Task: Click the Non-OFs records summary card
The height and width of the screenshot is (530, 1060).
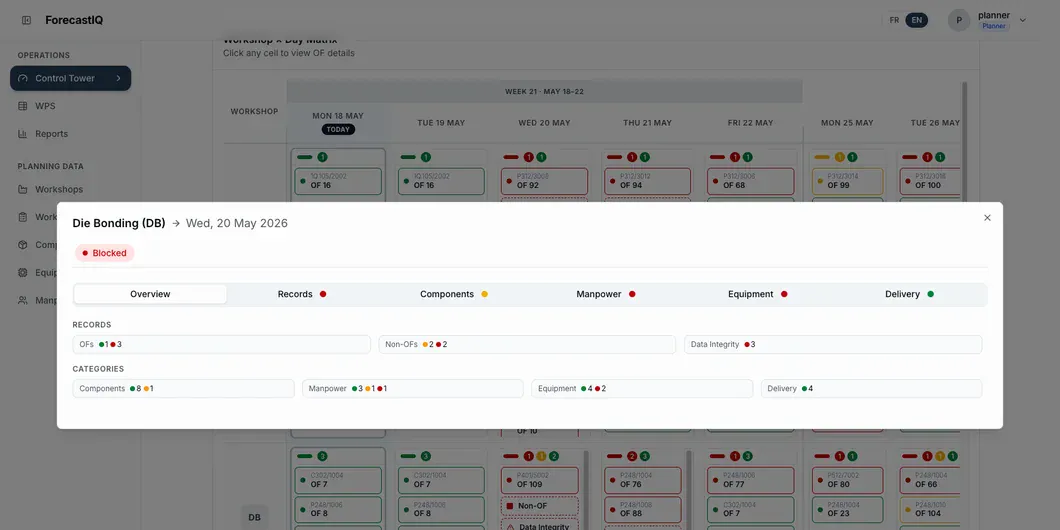Action: point(527,344)
